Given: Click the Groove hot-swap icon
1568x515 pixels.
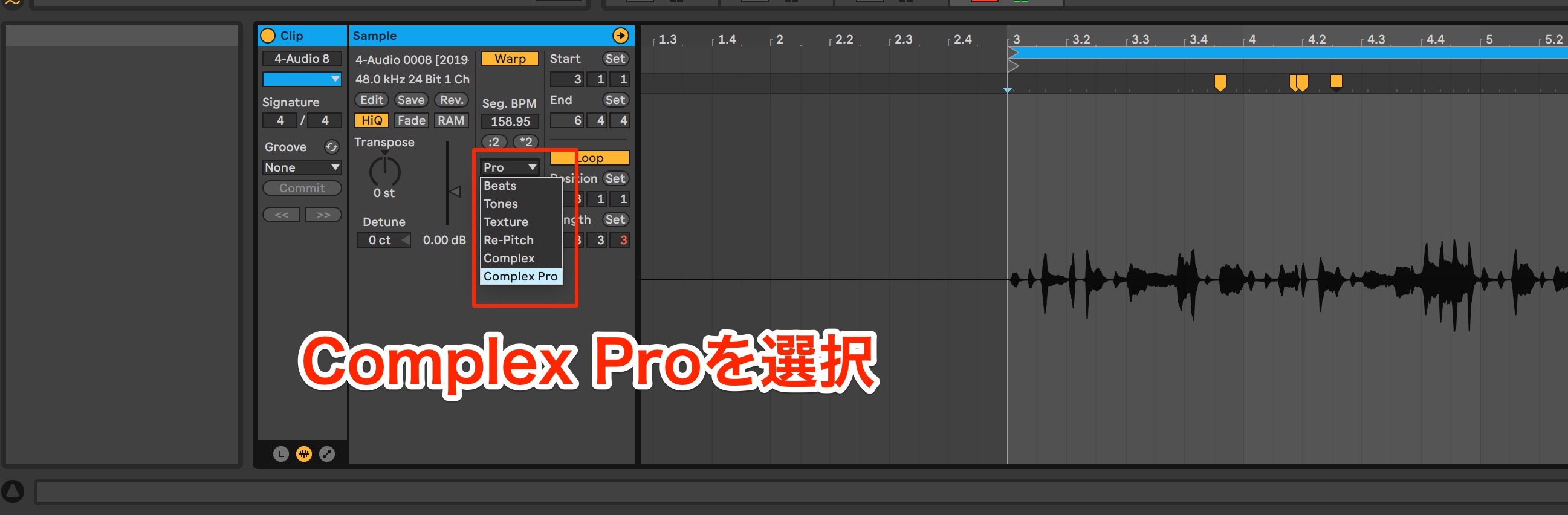Looking at the screenshot, I should tap(332, 147).
